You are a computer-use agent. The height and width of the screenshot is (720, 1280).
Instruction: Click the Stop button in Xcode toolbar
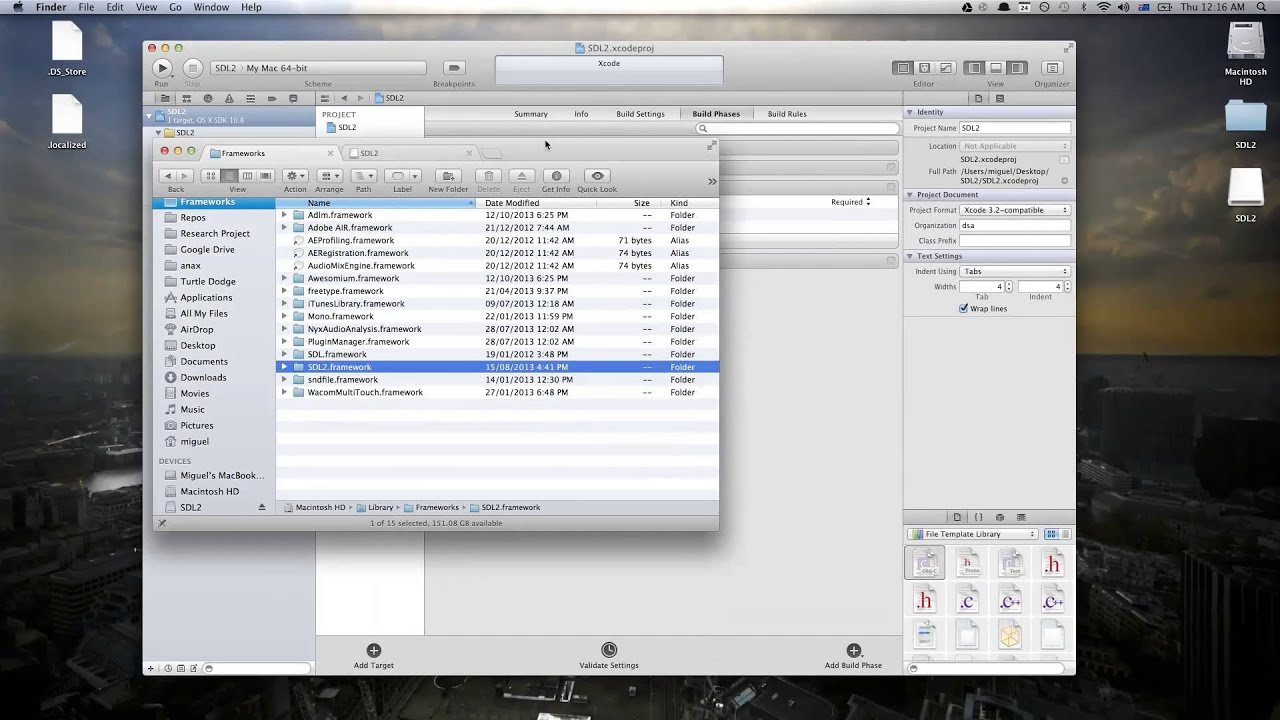(x=192, y=68)
